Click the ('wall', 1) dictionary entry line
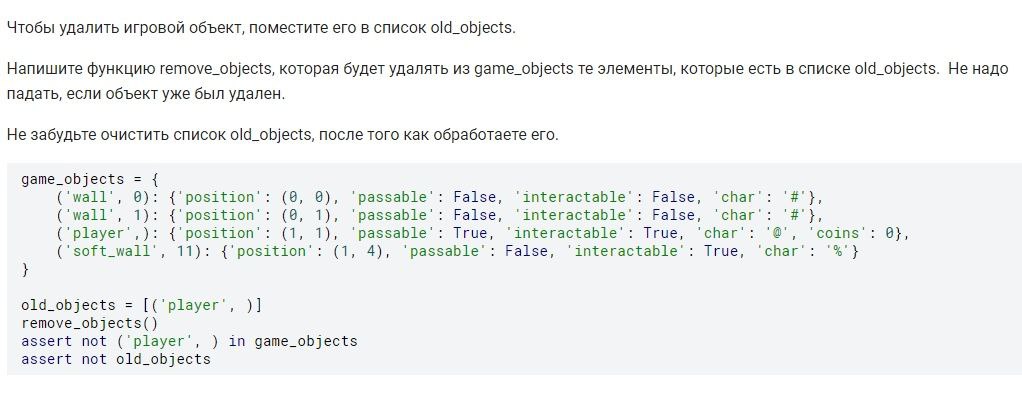This screenshot has width=1022, height=395. point(440,215)
